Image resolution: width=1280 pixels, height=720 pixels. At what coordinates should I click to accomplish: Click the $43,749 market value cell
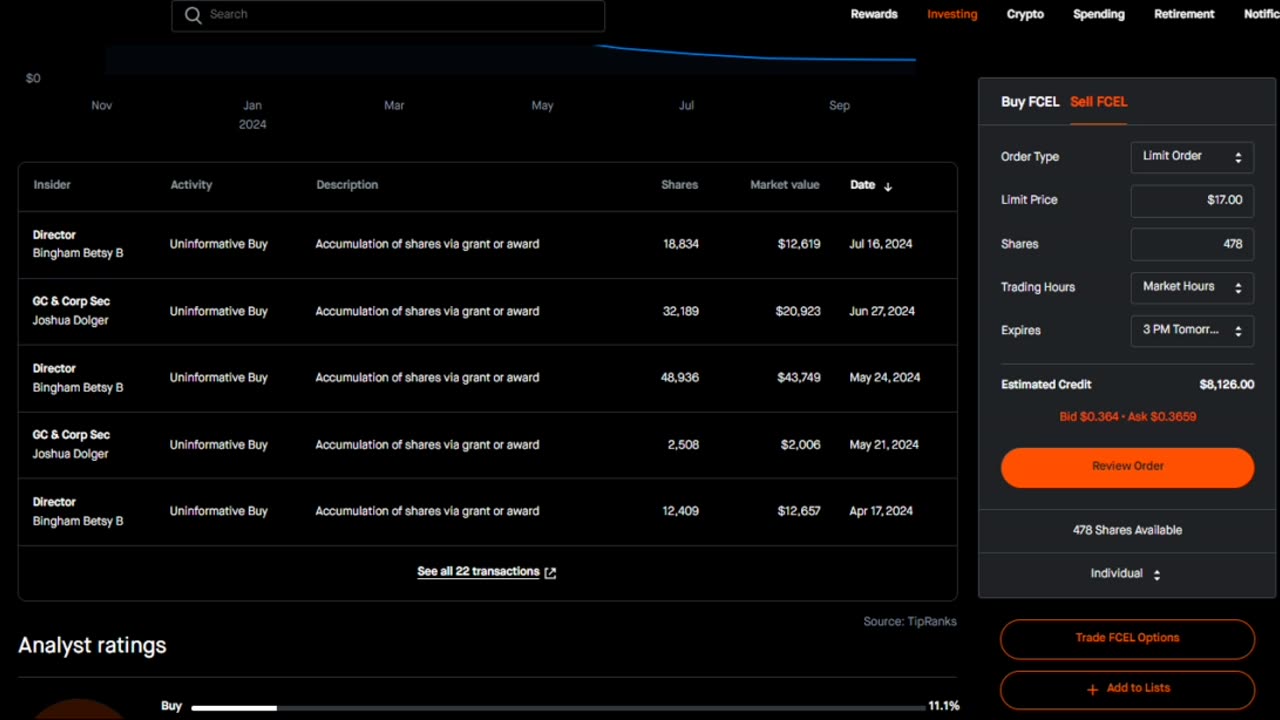[x=798, y=378]
